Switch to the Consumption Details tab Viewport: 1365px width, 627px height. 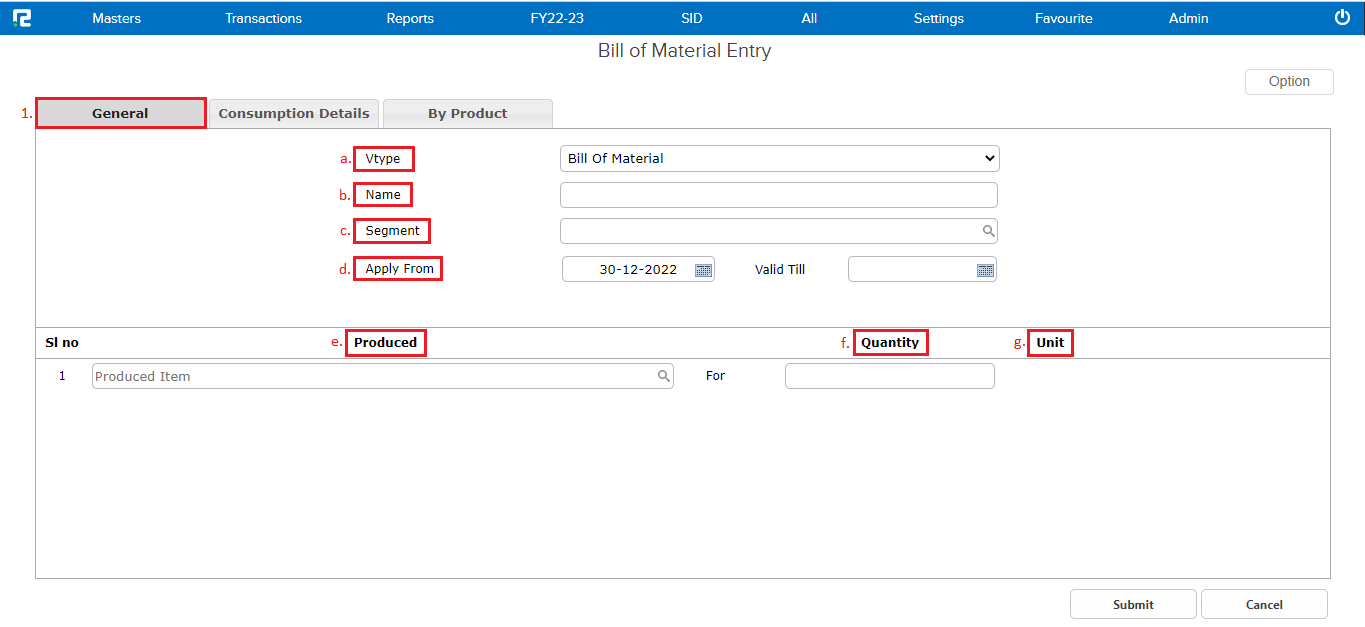294,113
